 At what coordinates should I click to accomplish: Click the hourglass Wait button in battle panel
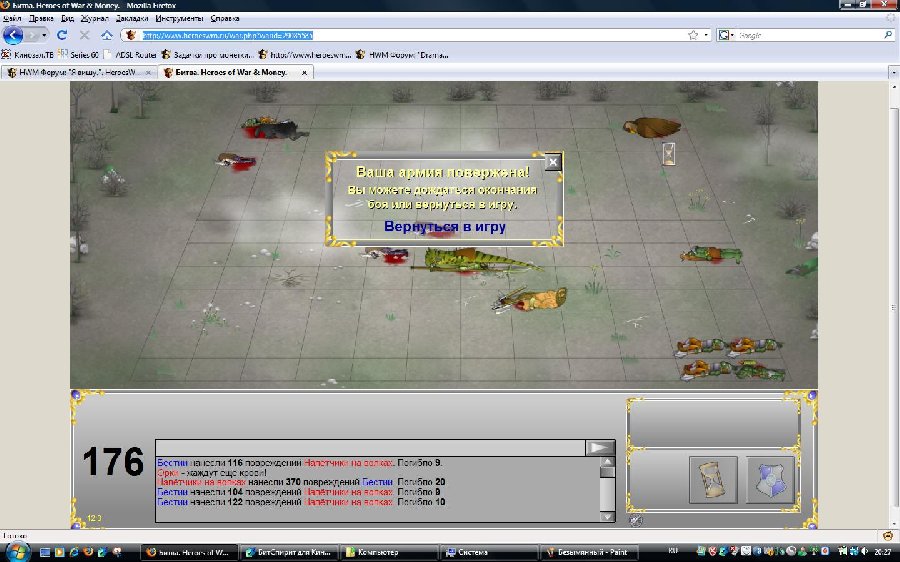coord(713,480)
